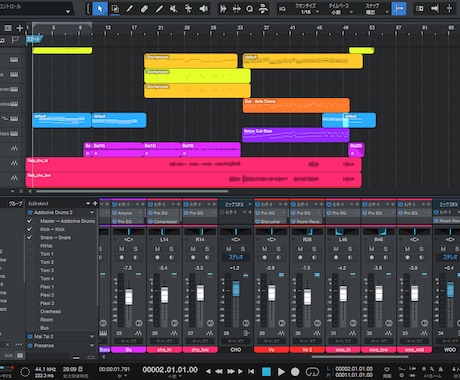The image size is (460, 380).
Task: Expand the Presence instrument menu
Action: tap(92, 346)
